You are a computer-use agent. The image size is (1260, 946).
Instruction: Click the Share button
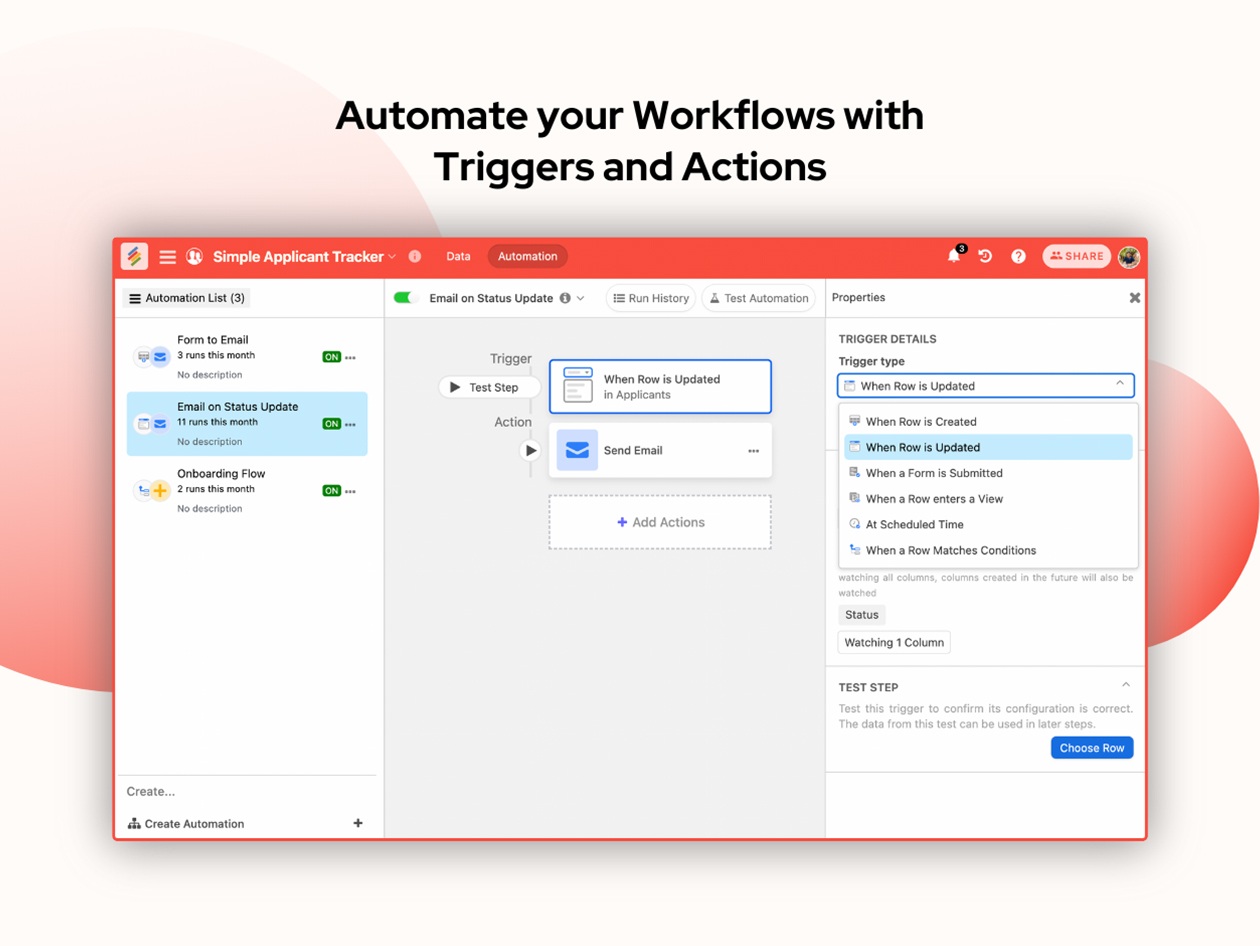coord(1077,256)
